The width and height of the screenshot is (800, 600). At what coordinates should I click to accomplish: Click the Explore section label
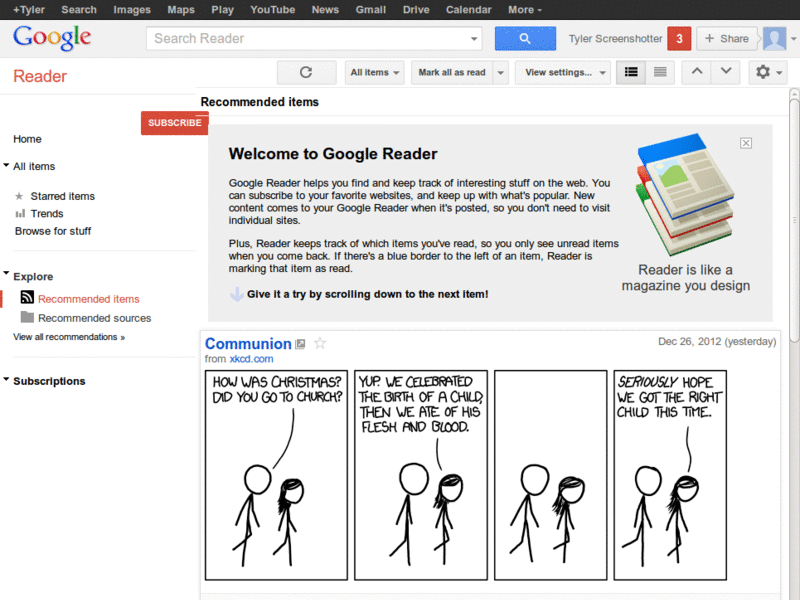(33, 277)
